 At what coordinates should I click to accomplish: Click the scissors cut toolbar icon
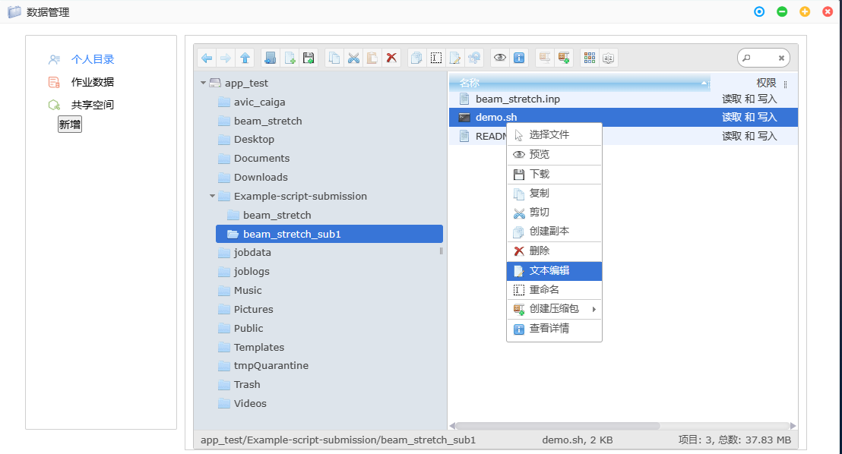(353, 58)
